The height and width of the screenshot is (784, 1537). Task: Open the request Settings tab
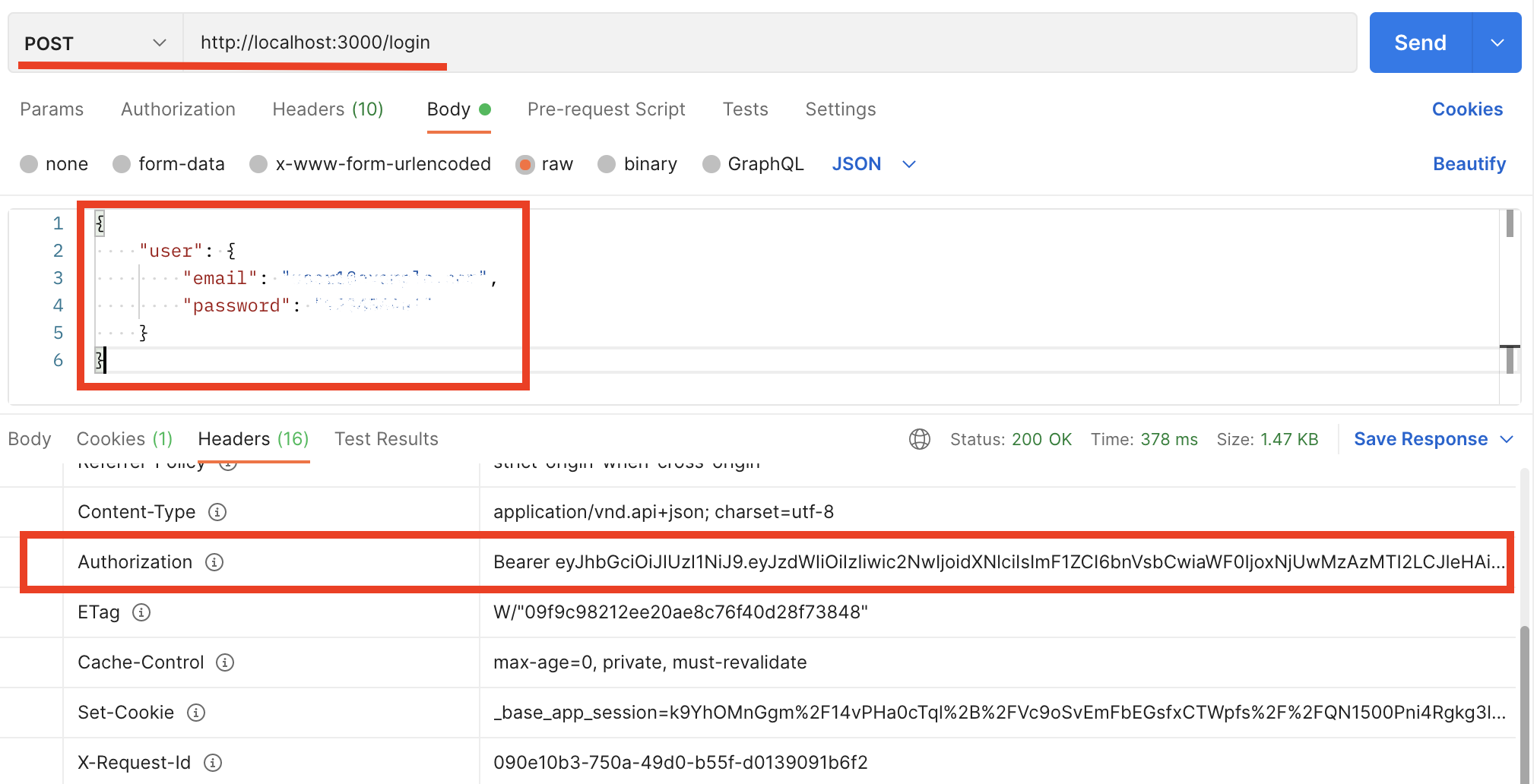coord(840,109)
